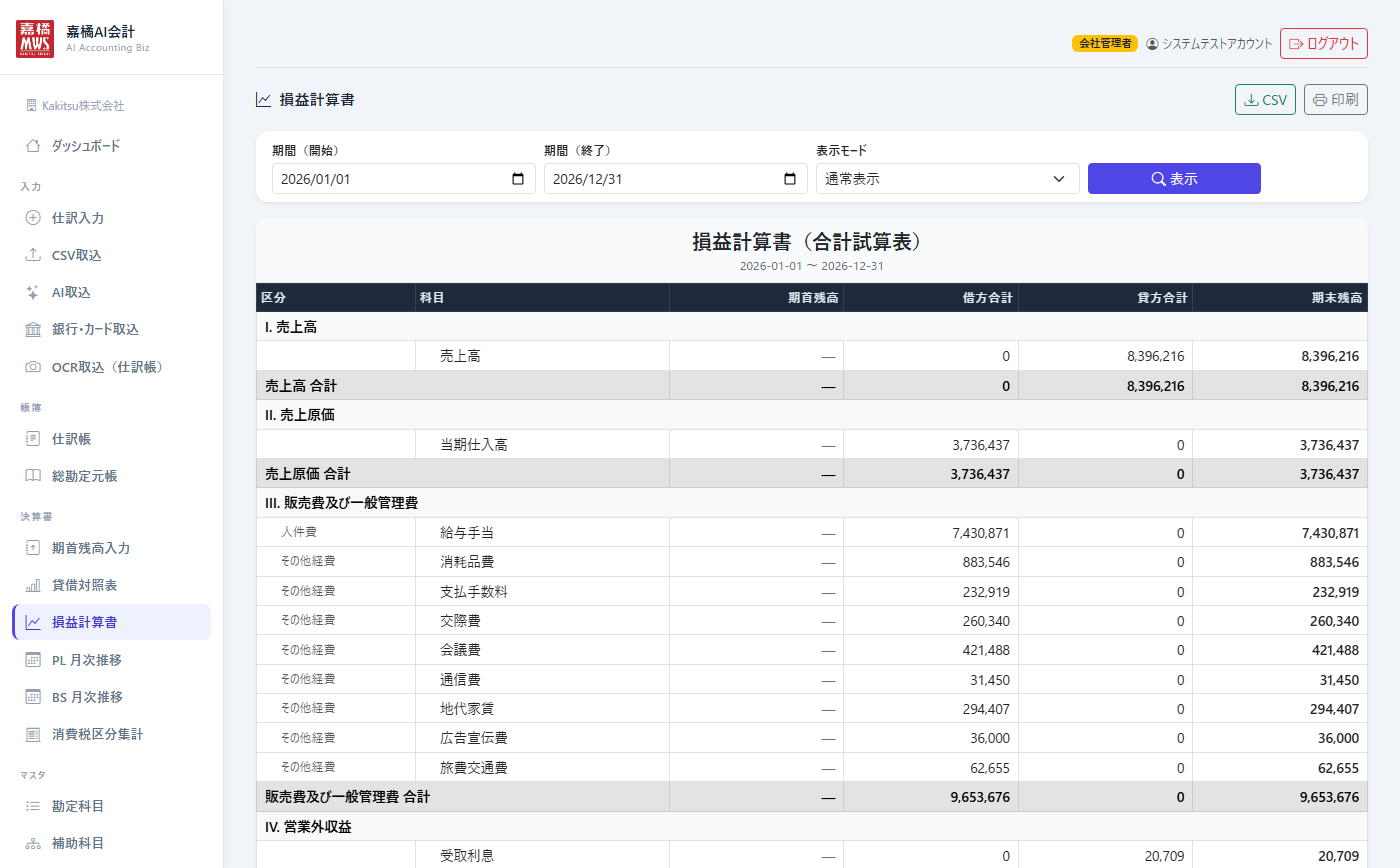
Task: Click the 販売費及び一般管理費 合計 row label
Action: [x=348, y=797]
